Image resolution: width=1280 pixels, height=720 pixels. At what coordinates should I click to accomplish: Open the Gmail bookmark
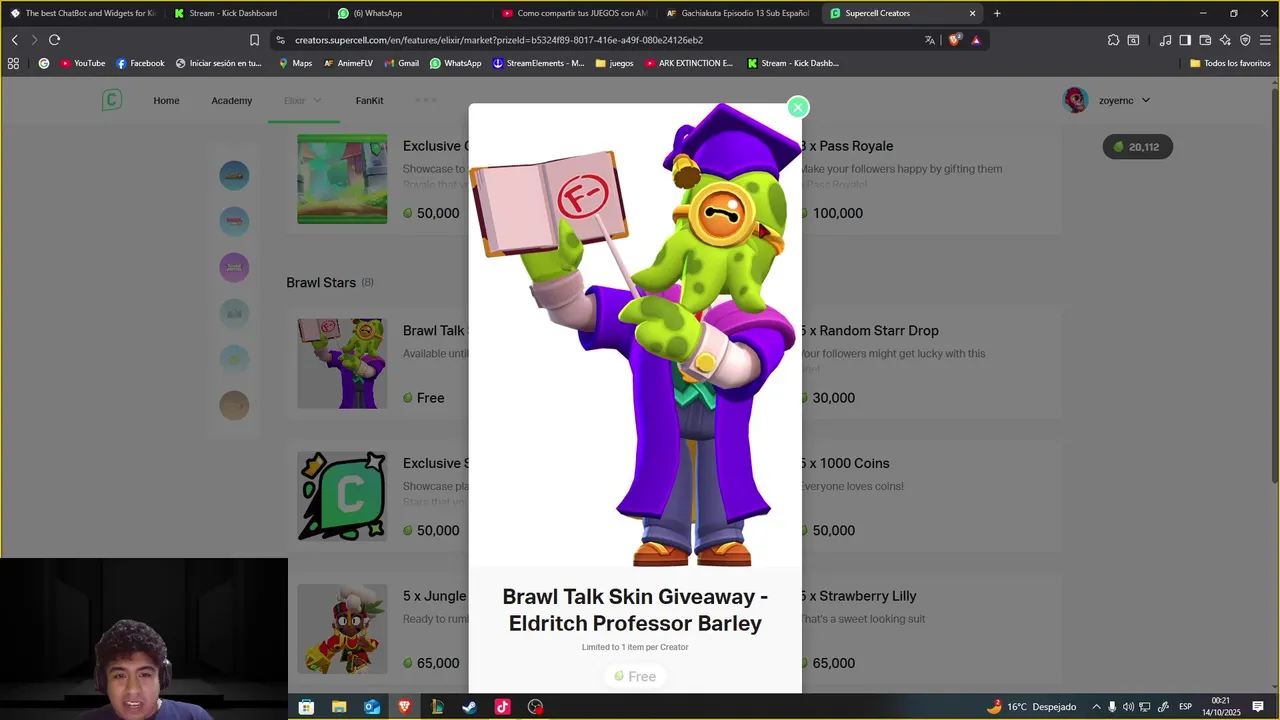[x=401, y=63]
